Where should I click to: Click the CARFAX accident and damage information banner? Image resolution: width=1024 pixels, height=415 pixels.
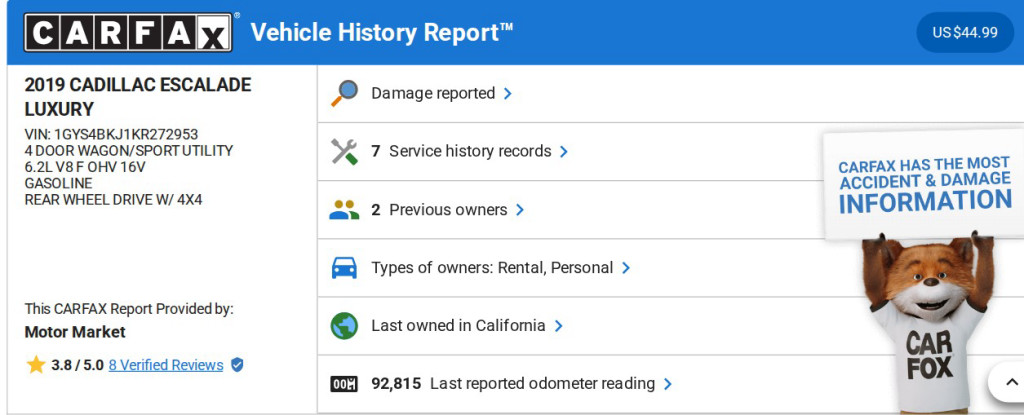tap(924, 185)
